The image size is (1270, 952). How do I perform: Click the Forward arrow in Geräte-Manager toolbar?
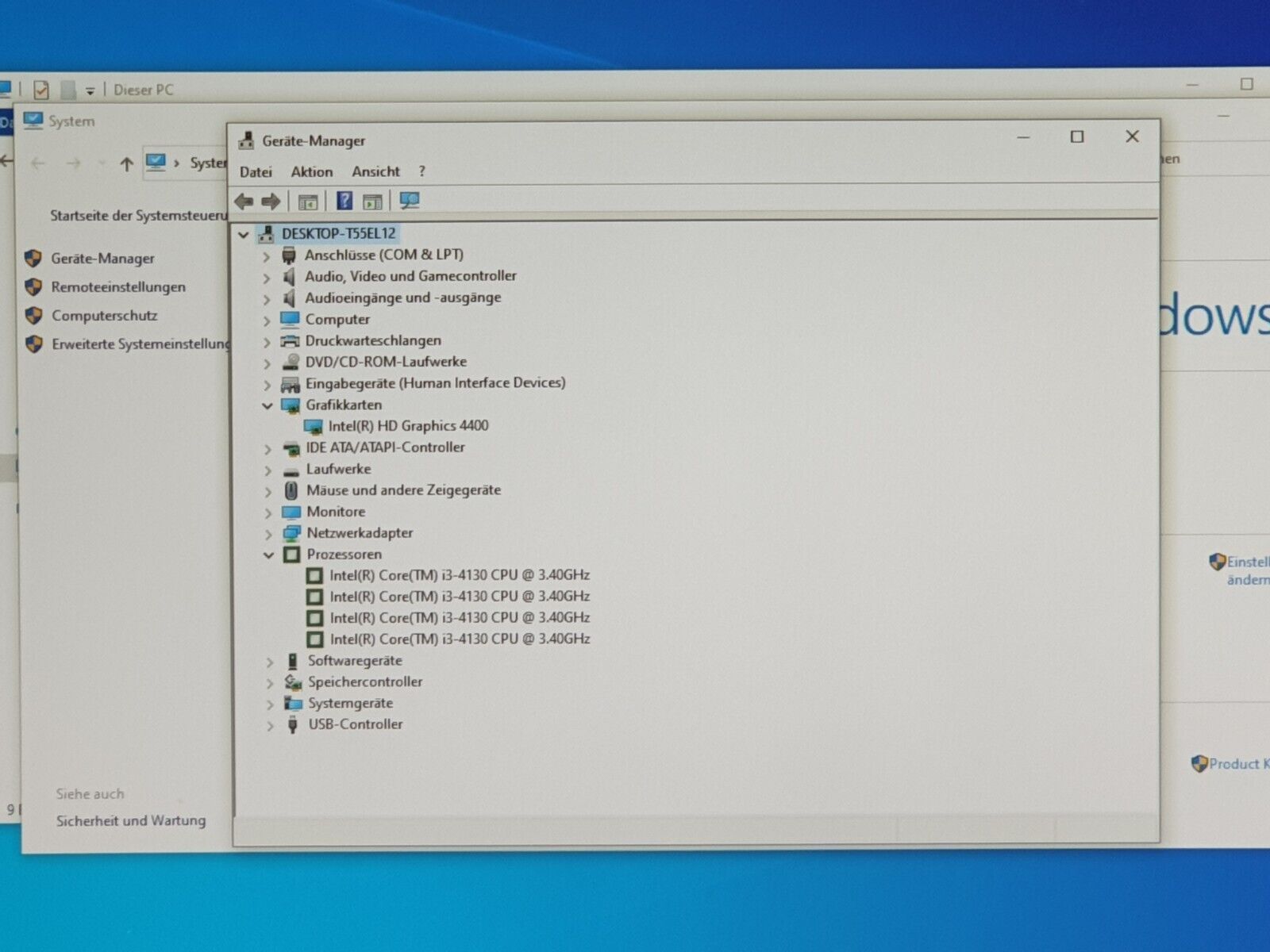tap(271, 202)
